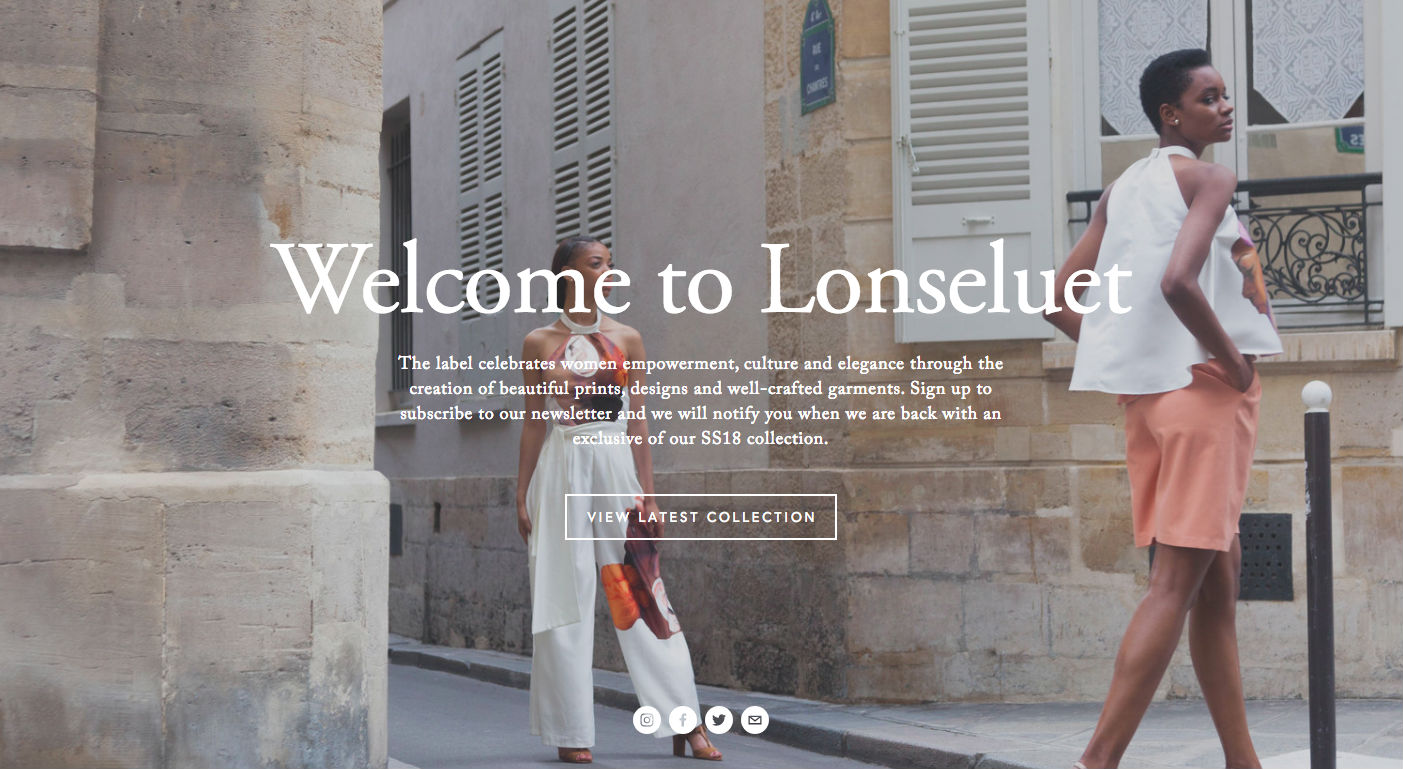The width and height of the screenshot is (1403, 769).
Task: Click the white louvered window shutter
Action: [973, 170]
